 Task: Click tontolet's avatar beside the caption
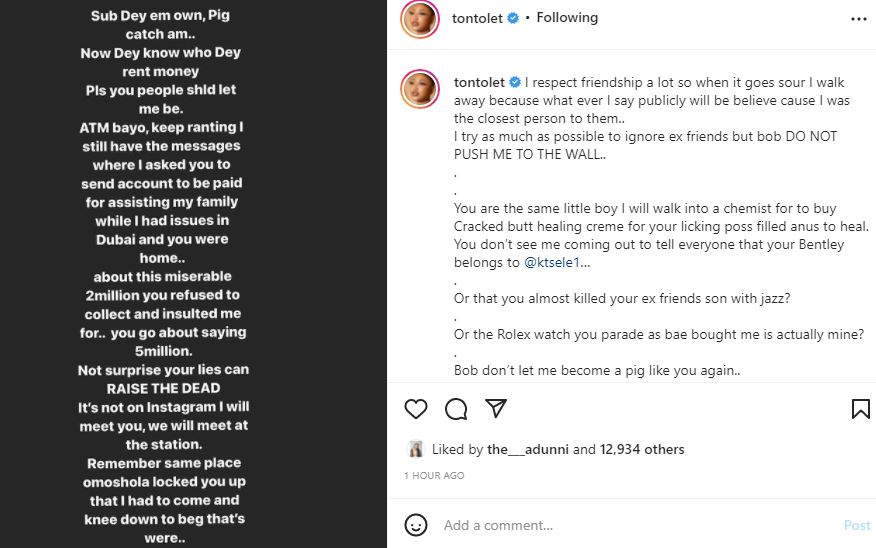tap(420, 89)
